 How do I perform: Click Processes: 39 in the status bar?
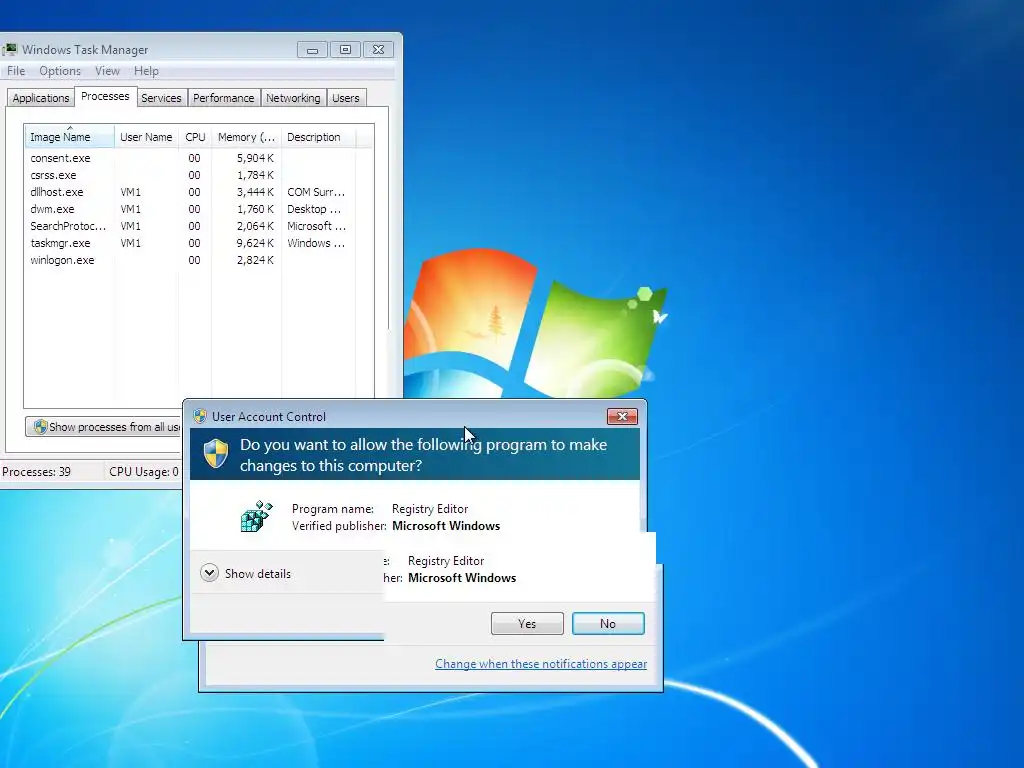click(x=37, y=472)
